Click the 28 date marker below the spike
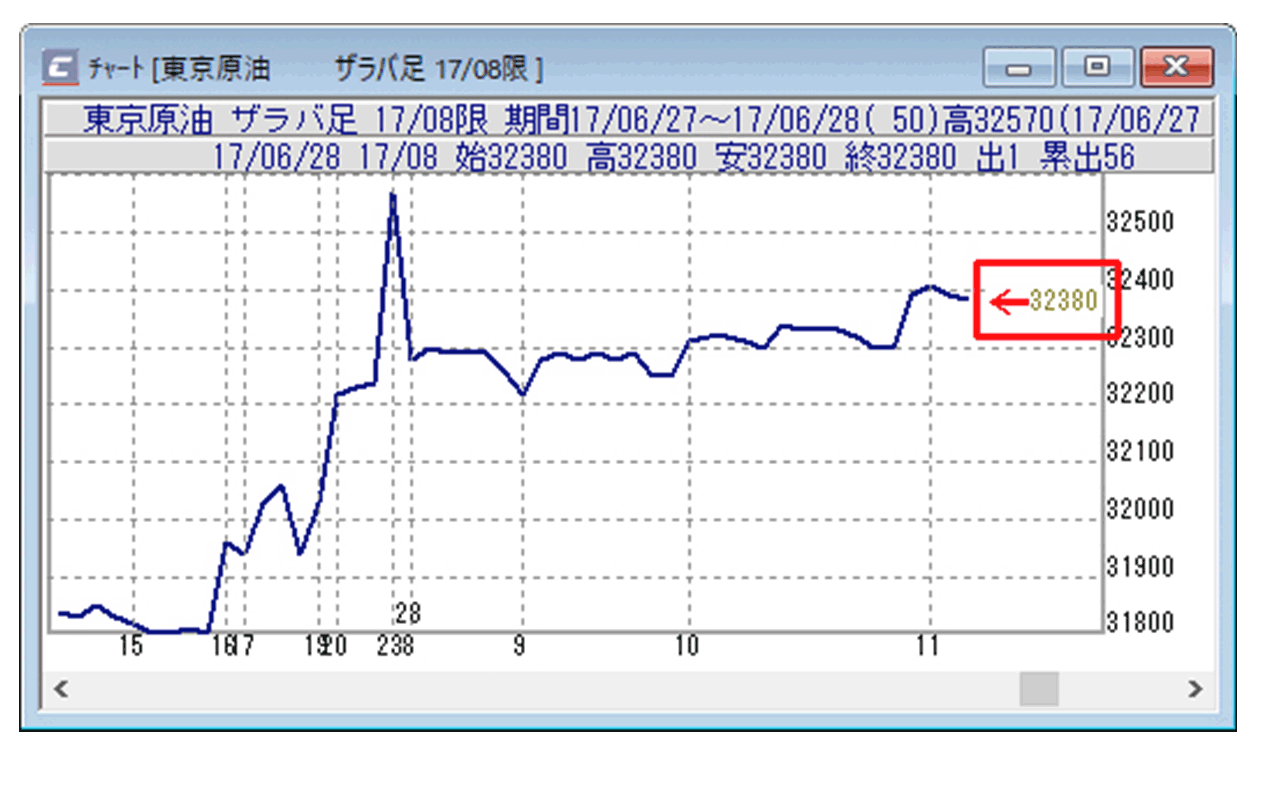The height and width of the screenshot is (800, 1280). click(x=407, y=612)
